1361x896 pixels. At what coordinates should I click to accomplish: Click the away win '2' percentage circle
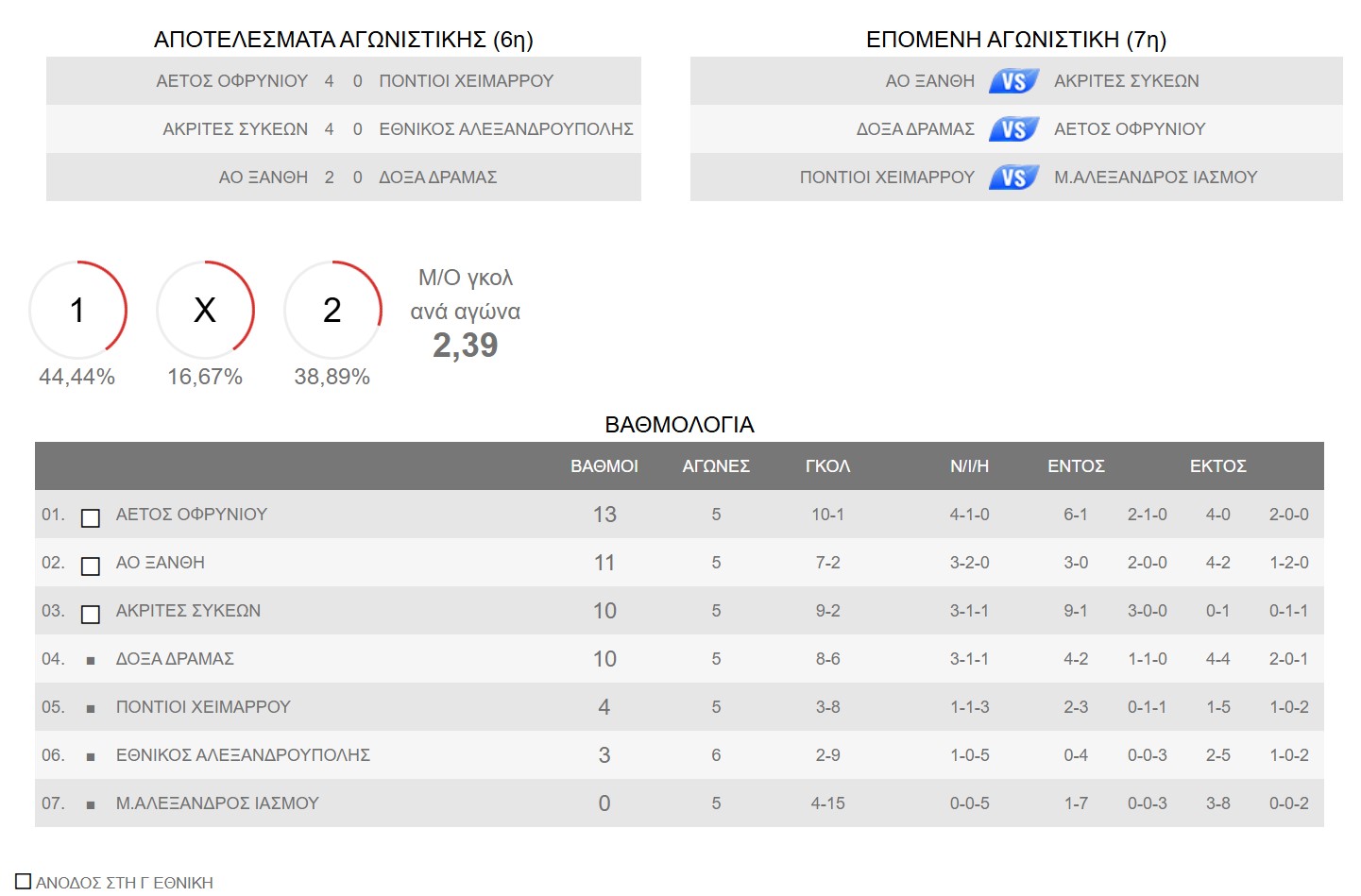pyautogui.click(x=332, y=310)
